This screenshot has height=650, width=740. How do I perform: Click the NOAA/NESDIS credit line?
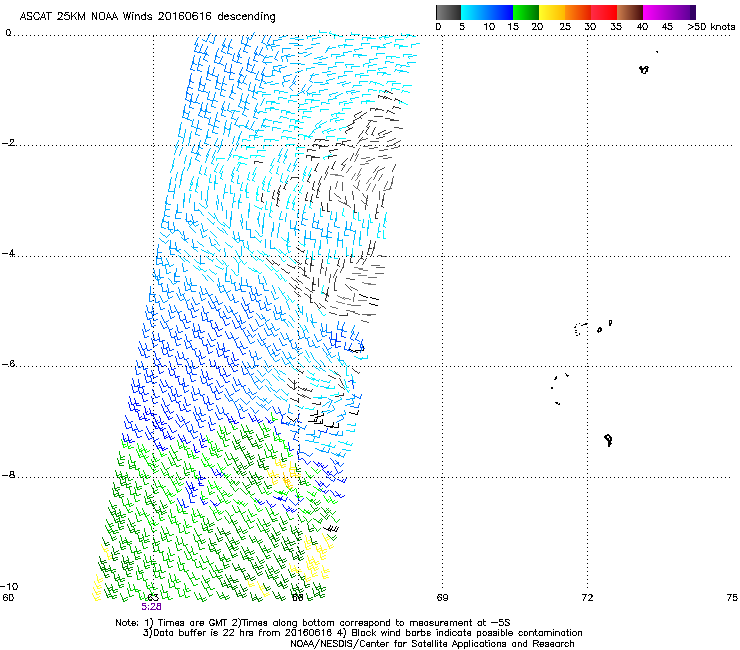point(432,644)
